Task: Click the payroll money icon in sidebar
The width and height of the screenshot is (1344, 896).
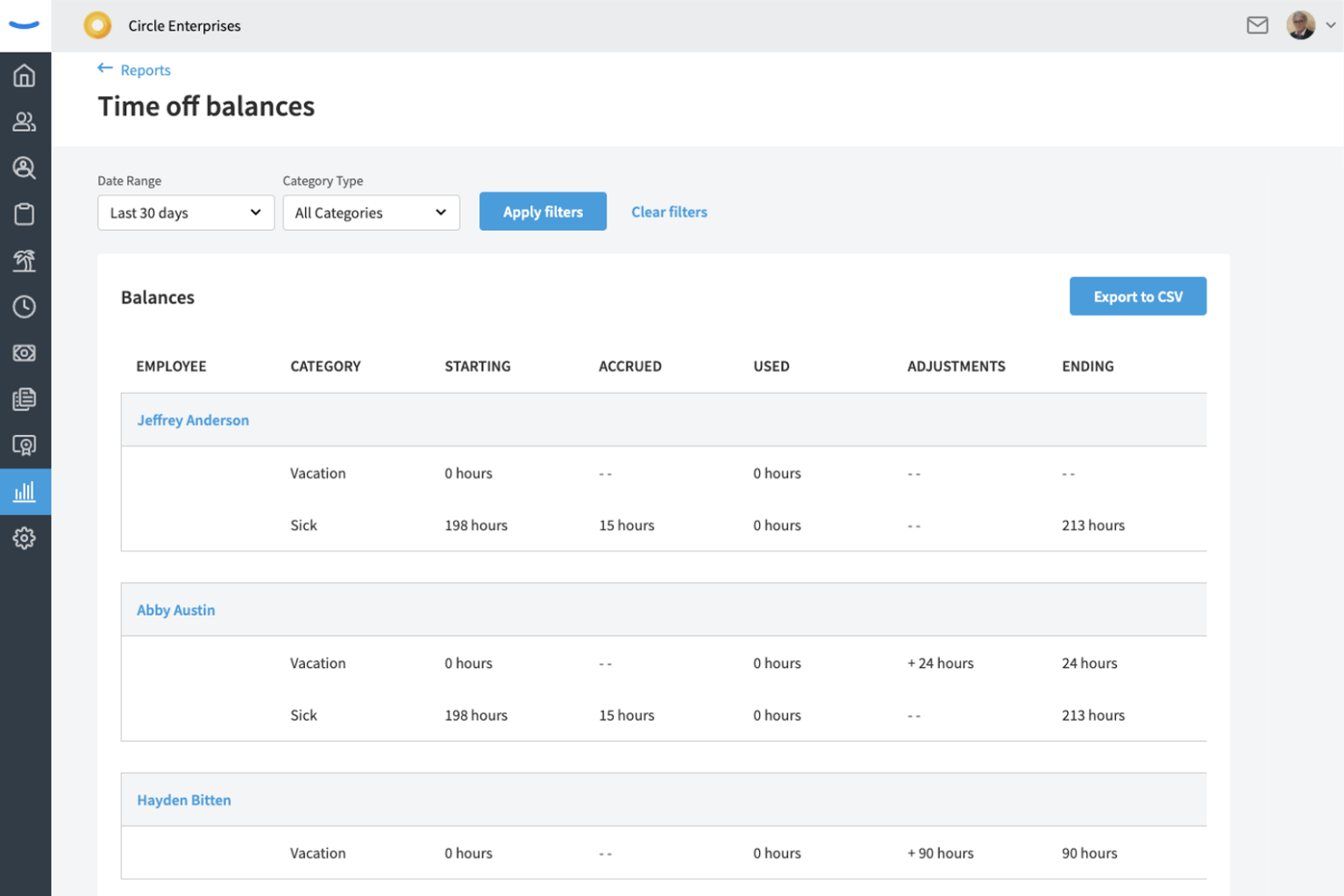Action: pos(25,353)
